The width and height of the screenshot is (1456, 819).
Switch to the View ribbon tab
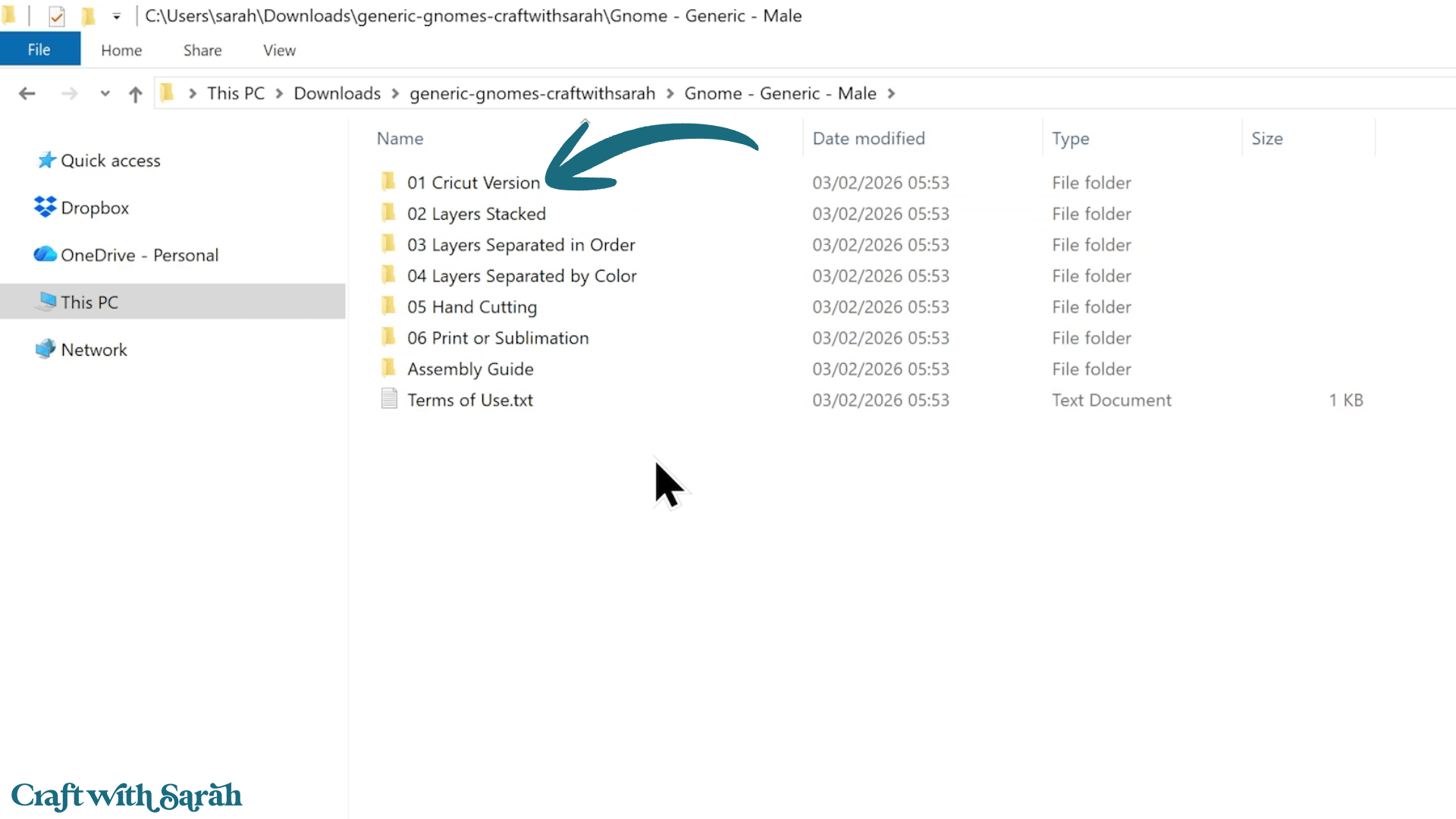click(x=279, y=50)
